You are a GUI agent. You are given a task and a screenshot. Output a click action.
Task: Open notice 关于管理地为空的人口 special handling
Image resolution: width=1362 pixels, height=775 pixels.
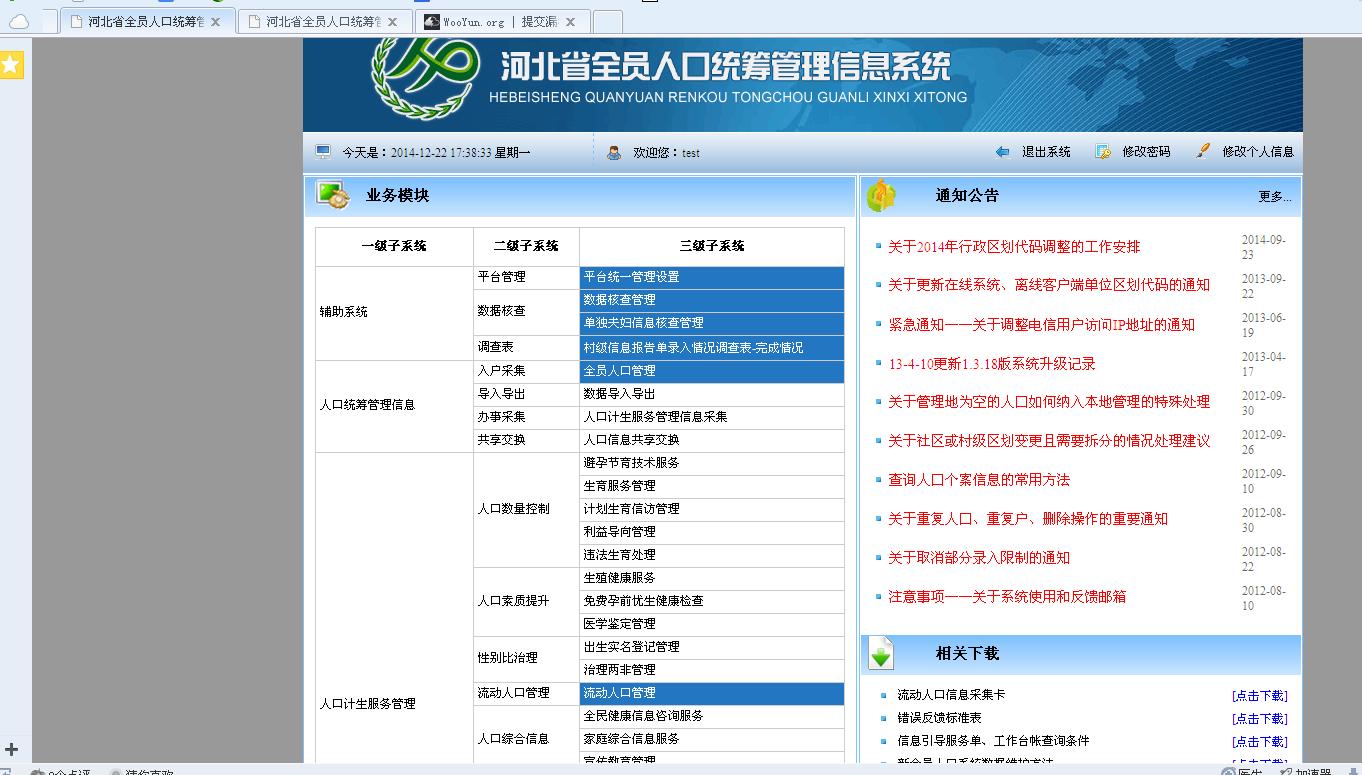1049,402
